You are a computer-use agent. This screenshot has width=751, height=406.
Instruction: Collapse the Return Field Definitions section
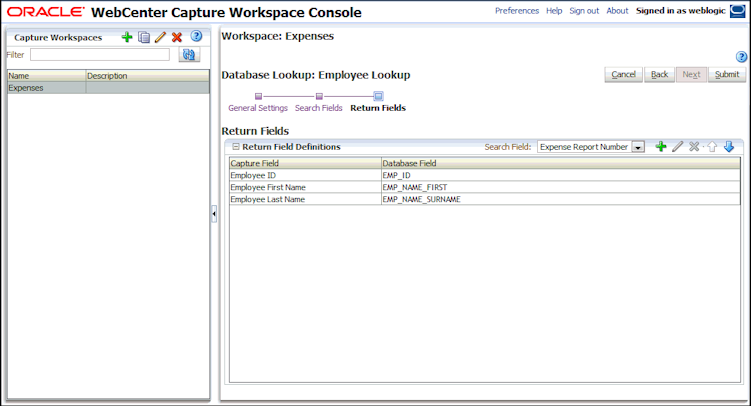click(236, 147)
